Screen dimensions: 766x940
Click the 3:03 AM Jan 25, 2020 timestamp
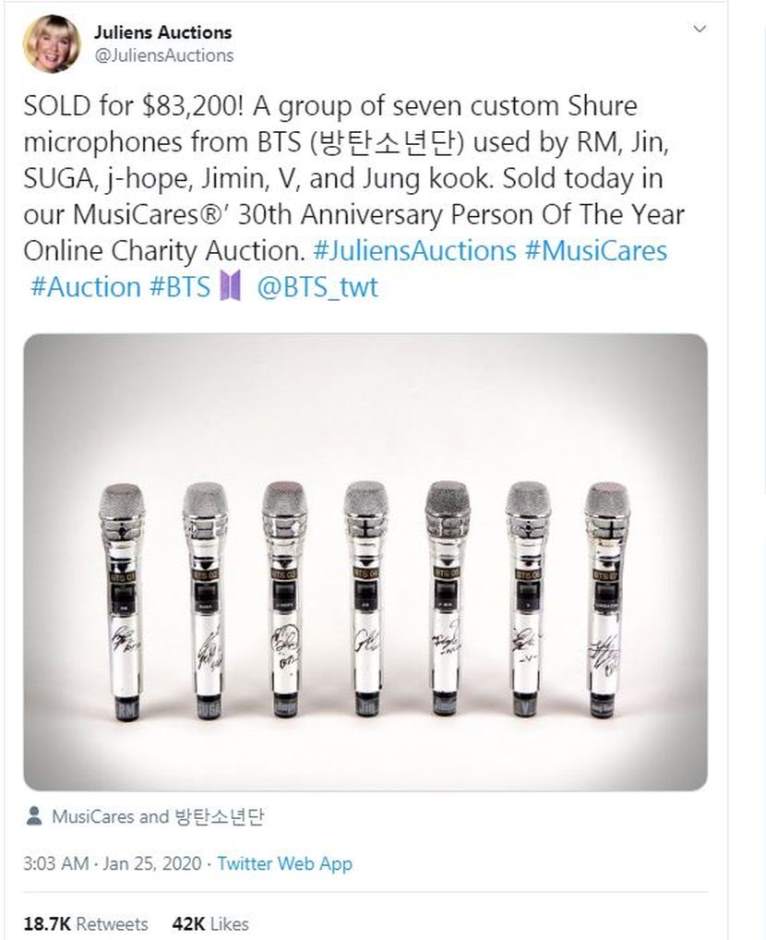[x=115, y=863]
